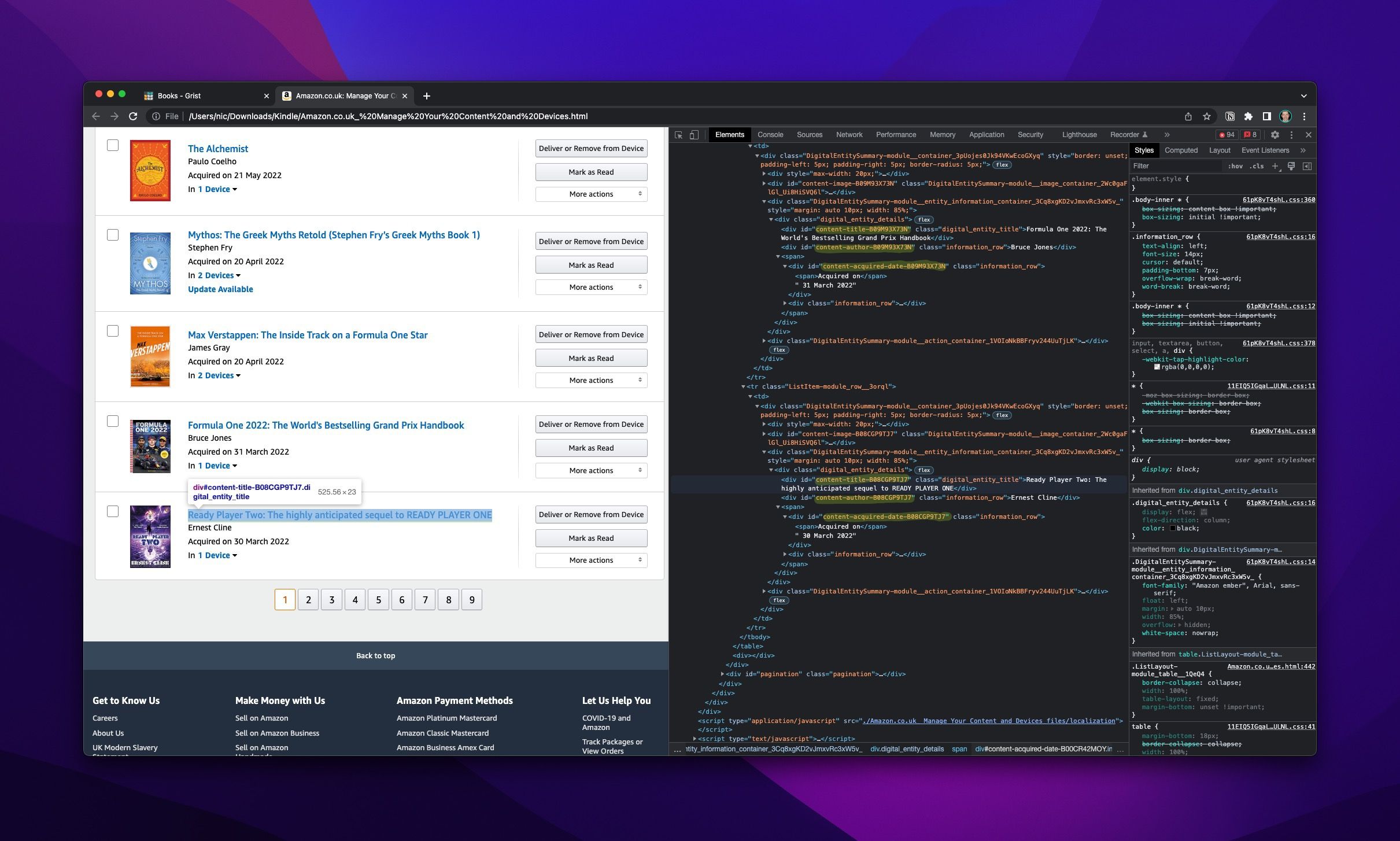1400x841 pixels.
Task: Tick the checkbox for Max Verstappen book
Action: 113,331
